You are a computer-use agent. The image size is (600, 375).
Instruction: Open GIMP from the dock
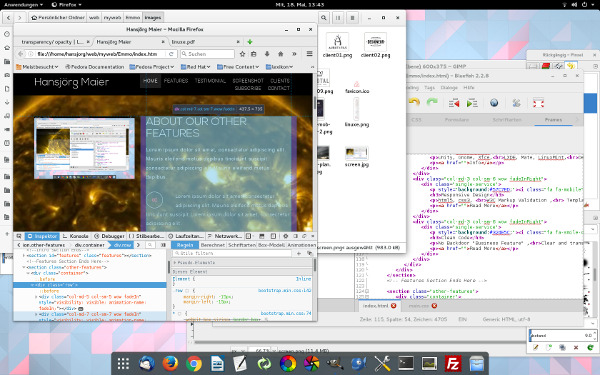(x=335, y=363)
